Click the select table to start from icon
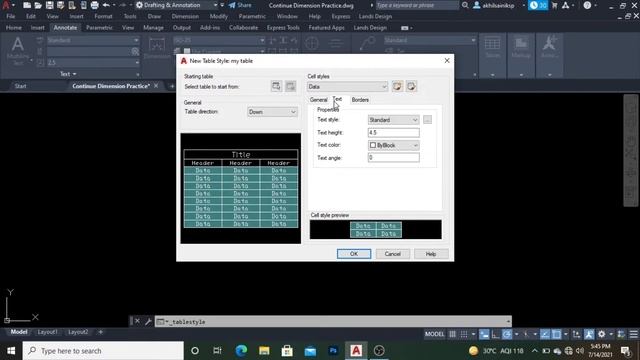The width and height of the screenshot is (640, 360). pos(276,86)
